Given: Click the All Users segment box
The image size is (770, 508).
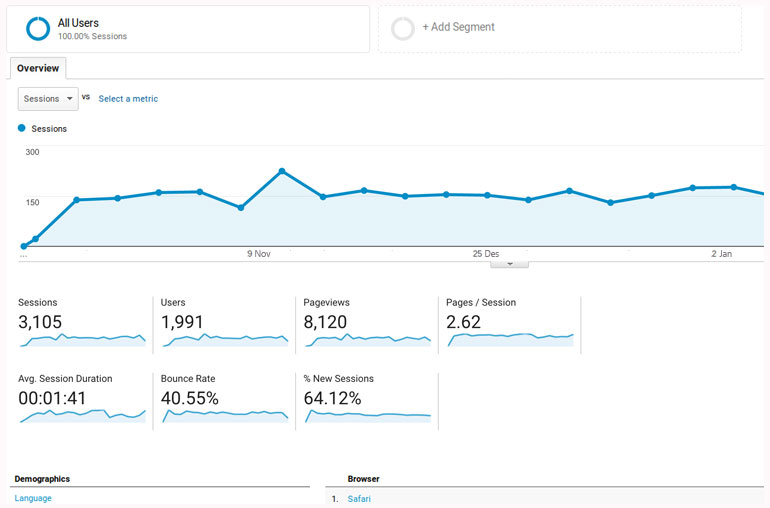Looking at the screenshot, I should click(188, 29).
